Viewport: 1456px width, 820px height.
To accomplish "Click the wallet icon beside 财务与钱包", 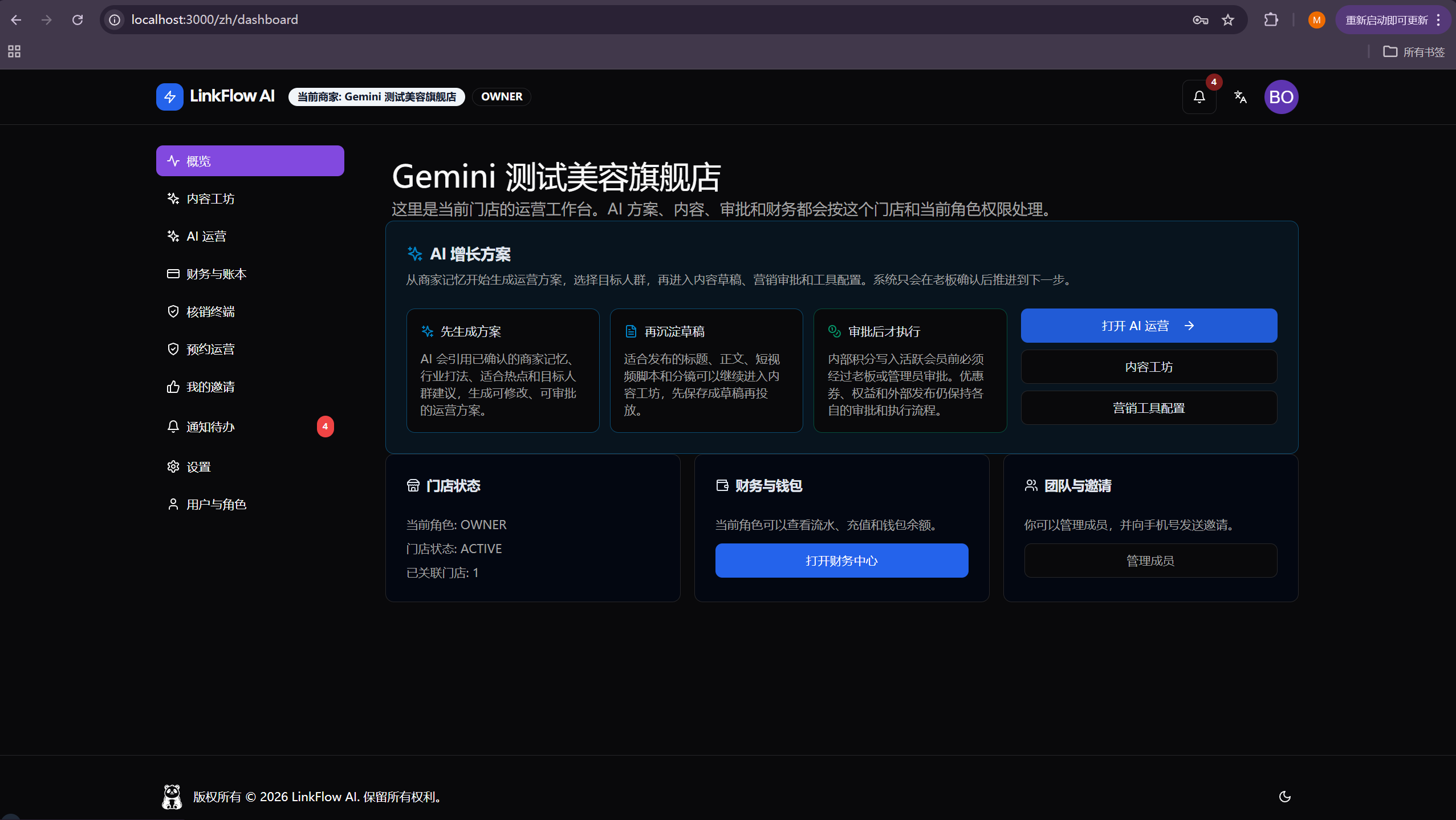I will (x=722, y=485).
